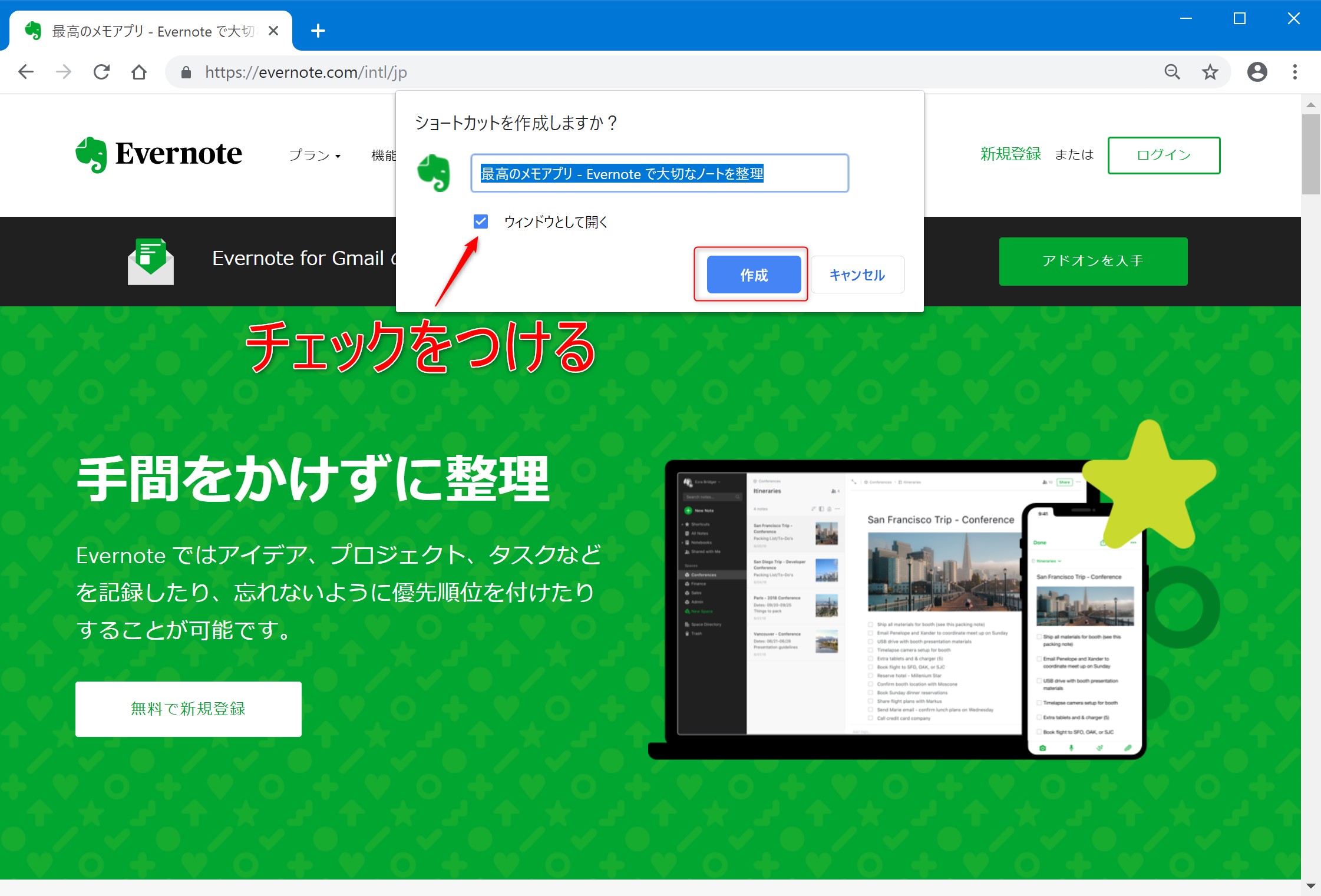Expand the プラン dropdown menu
Image resolution: width=1321 pixels, height=896 pixels.
[315, 155]
